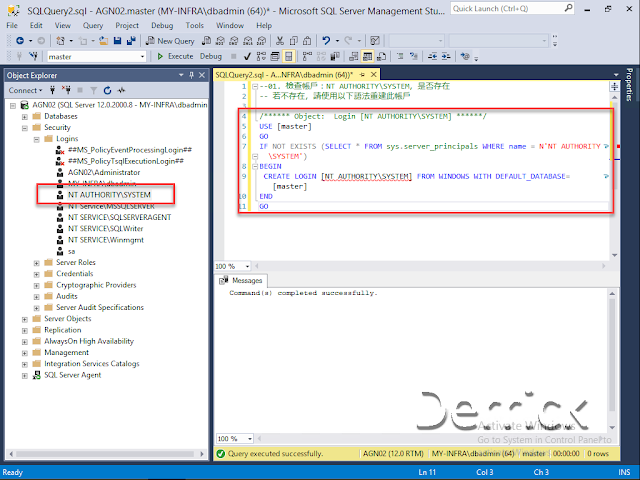Open the Properties side panel tab
Viewport: 640px width, 480px height.
coord(629,84)
